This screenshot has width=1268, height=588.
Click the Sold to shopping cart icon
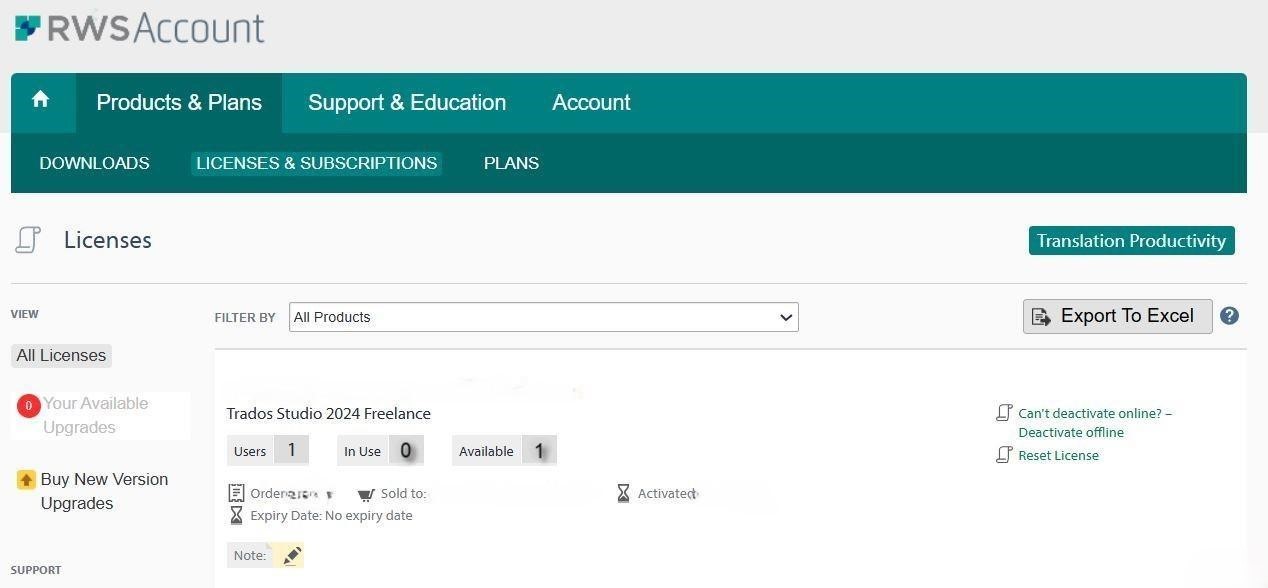(x=366, y=494)
